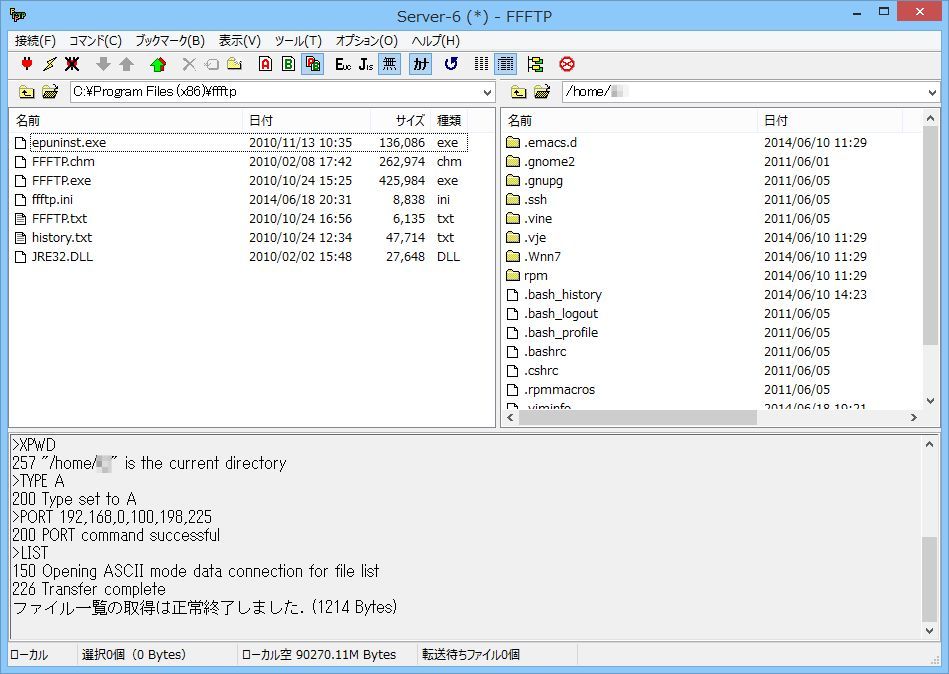Select ASCII transfer mode (A icon)

pyautogui.click(x=265, y=64)
